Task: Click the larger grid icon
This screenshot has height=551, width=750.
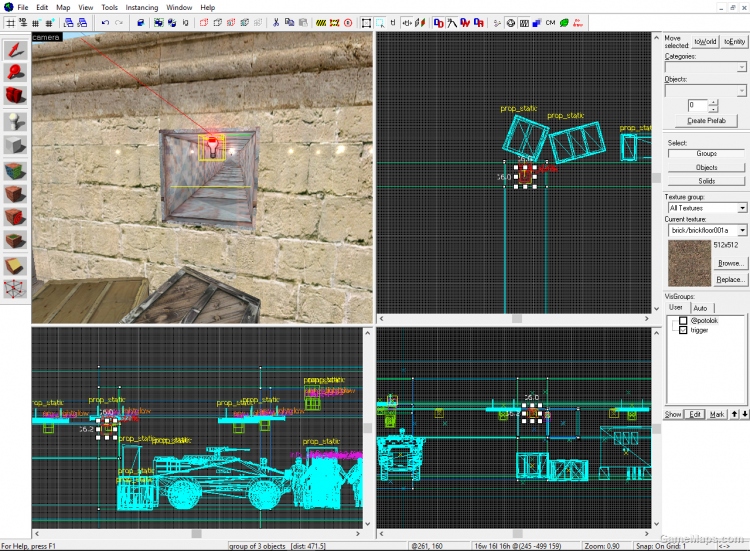Action: [49, 22]
